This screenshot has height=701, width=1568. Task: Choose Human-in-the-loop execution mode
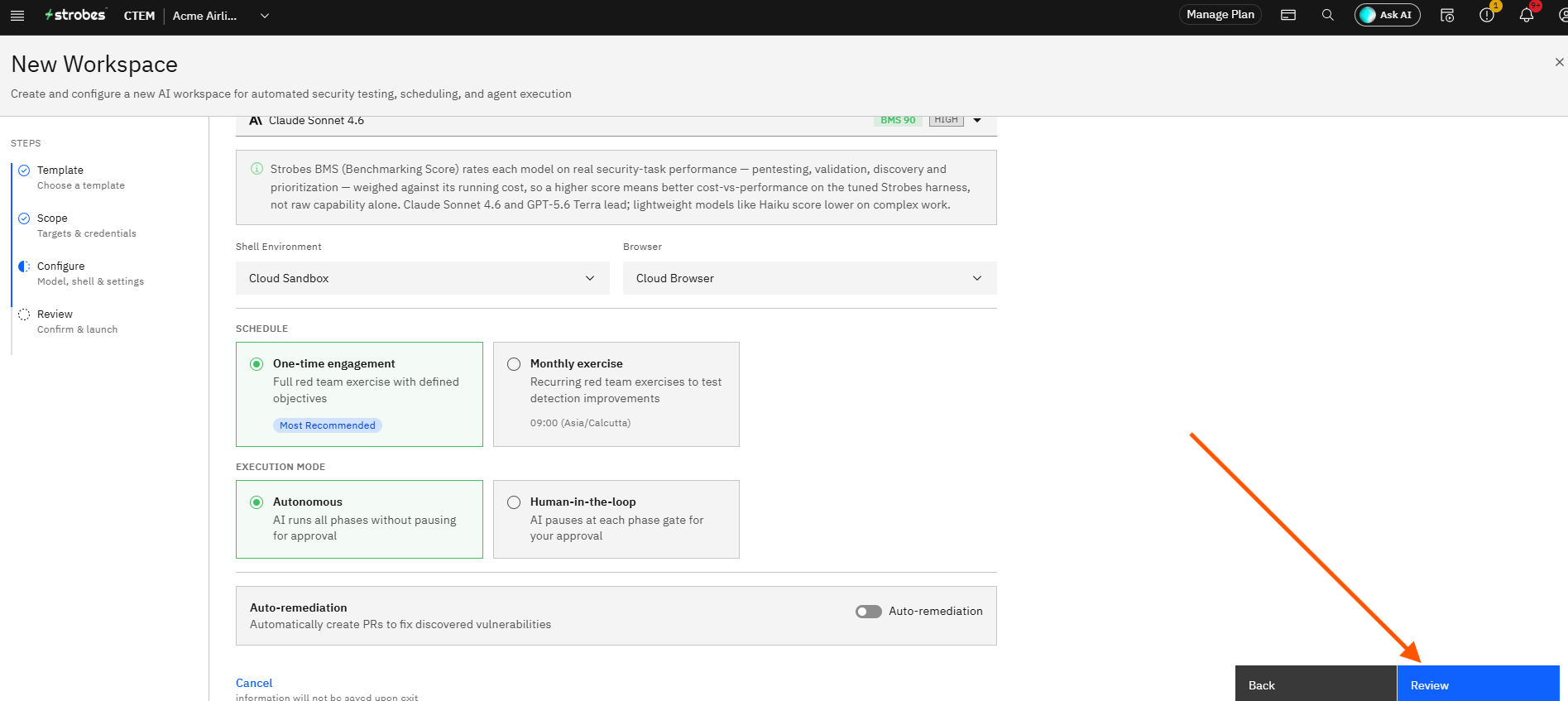pyautogui.click(x=616, y=519)
